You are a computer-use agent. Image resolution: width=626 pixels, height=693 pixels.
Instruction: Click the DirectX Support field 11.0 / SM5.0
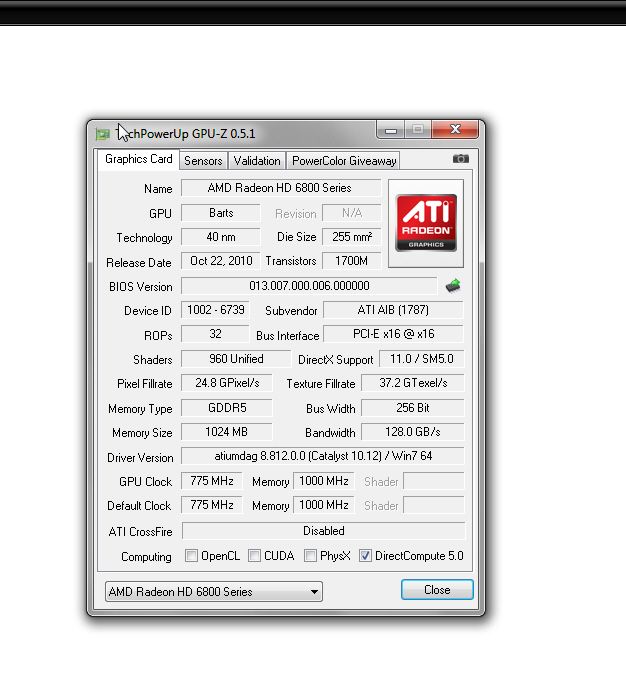[422, 359]
